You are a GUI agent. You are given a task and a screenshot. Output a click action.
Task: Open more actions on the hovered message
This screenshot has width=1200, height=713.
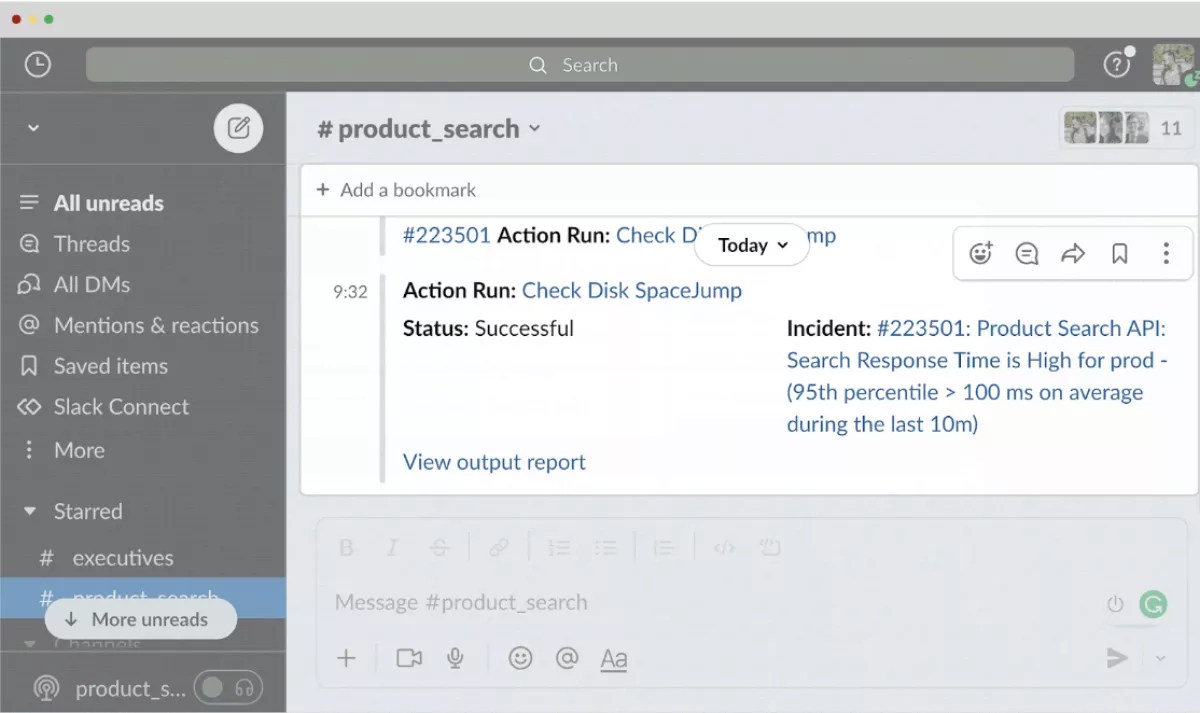pyautogui.click(x=1166, y=253)
